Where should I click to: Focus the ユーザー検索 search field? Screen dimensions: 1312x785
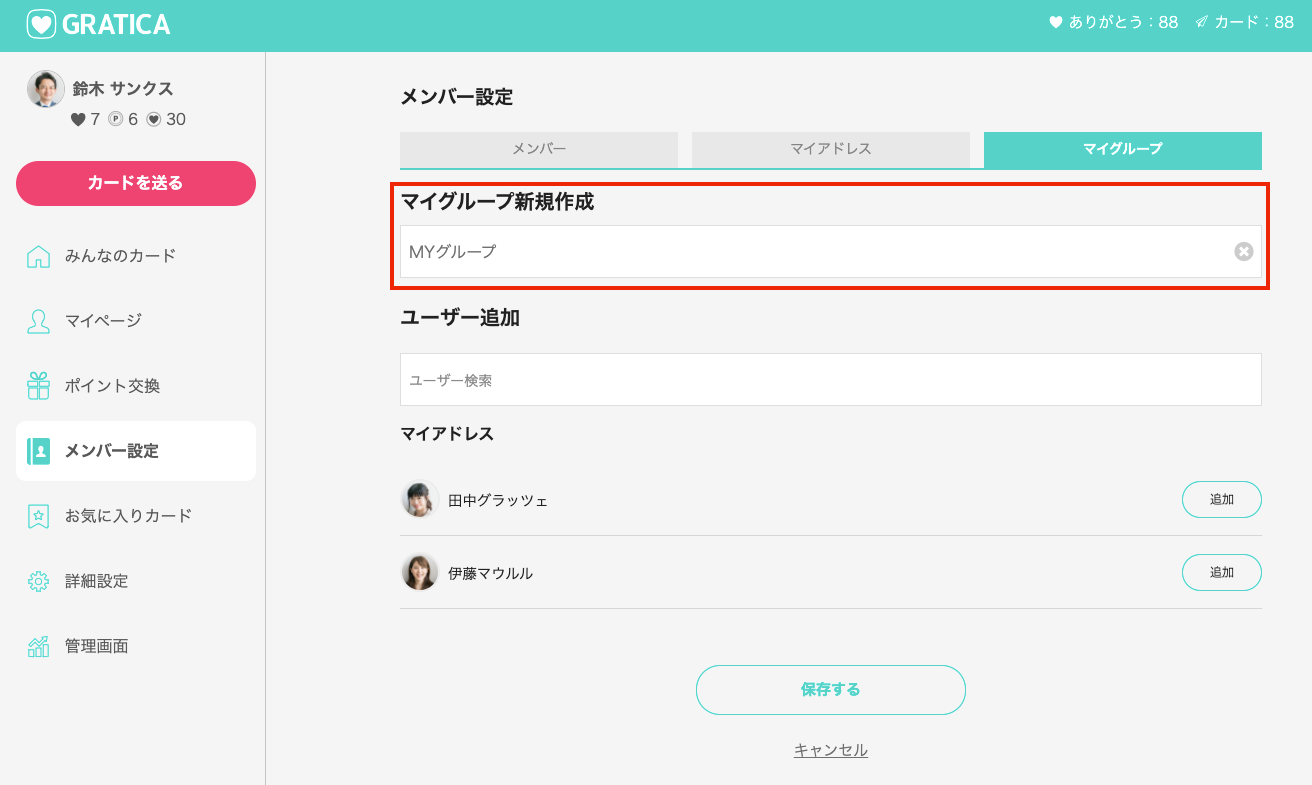coord(831,380)
